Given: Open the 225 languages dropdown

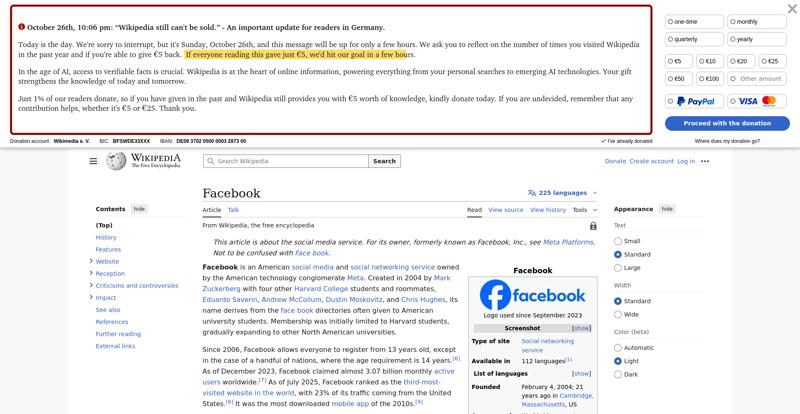Looking at the screenshot, I should coord(562,192).
